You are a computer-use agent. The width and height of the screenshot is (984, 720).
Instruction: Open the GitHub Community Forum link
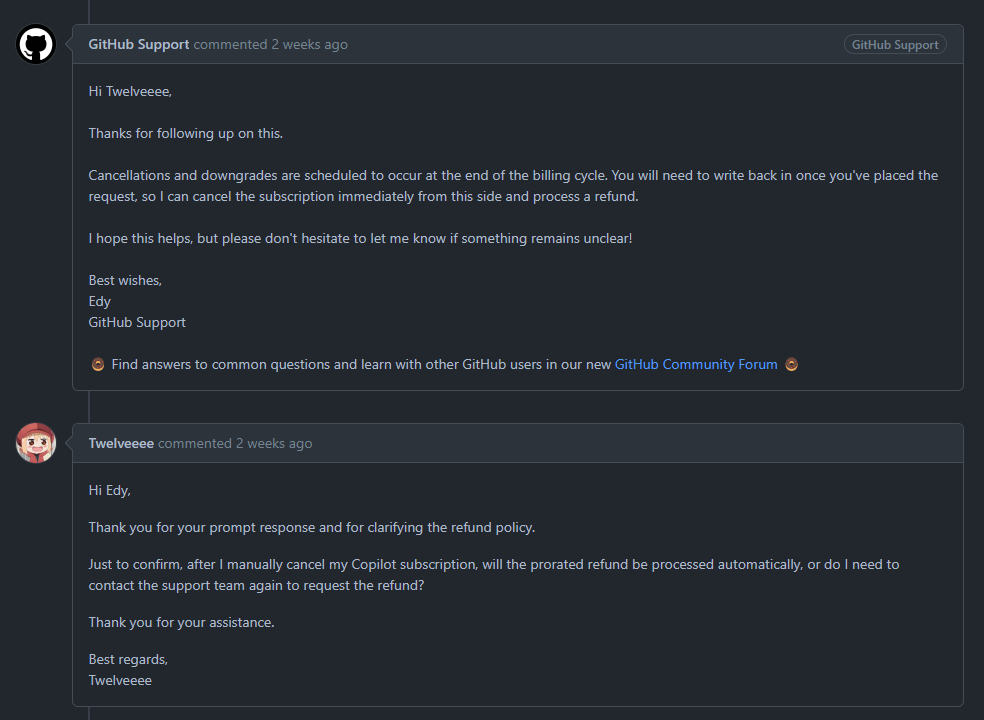(x=695, y=365)
